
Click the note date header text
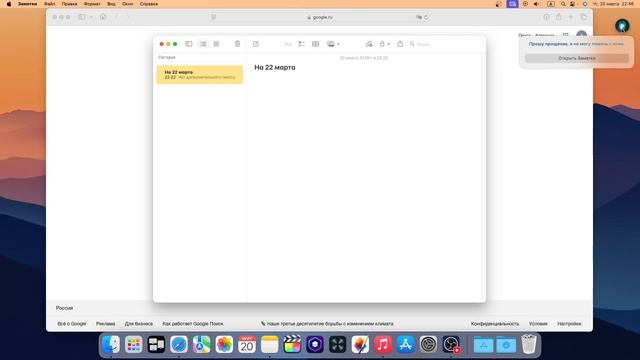tap(364, 58)
